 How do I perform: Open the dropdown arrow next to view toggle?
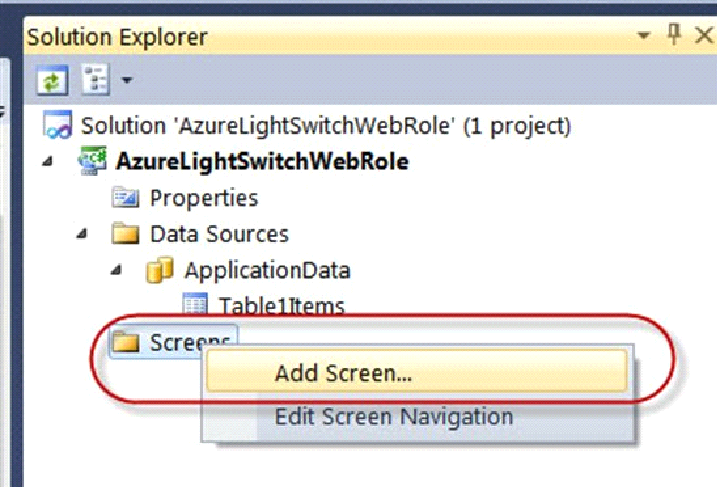point(127,78)
